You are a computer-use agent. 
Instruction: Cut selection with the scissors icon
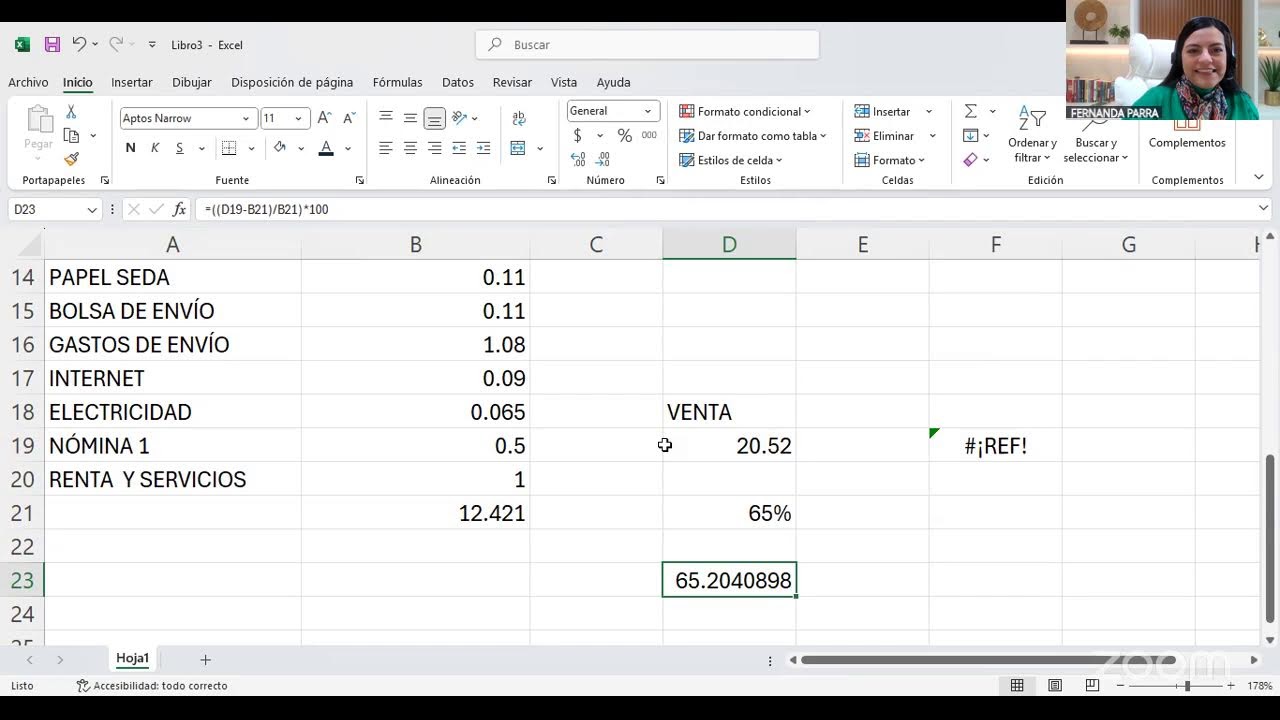coord(71,112)
